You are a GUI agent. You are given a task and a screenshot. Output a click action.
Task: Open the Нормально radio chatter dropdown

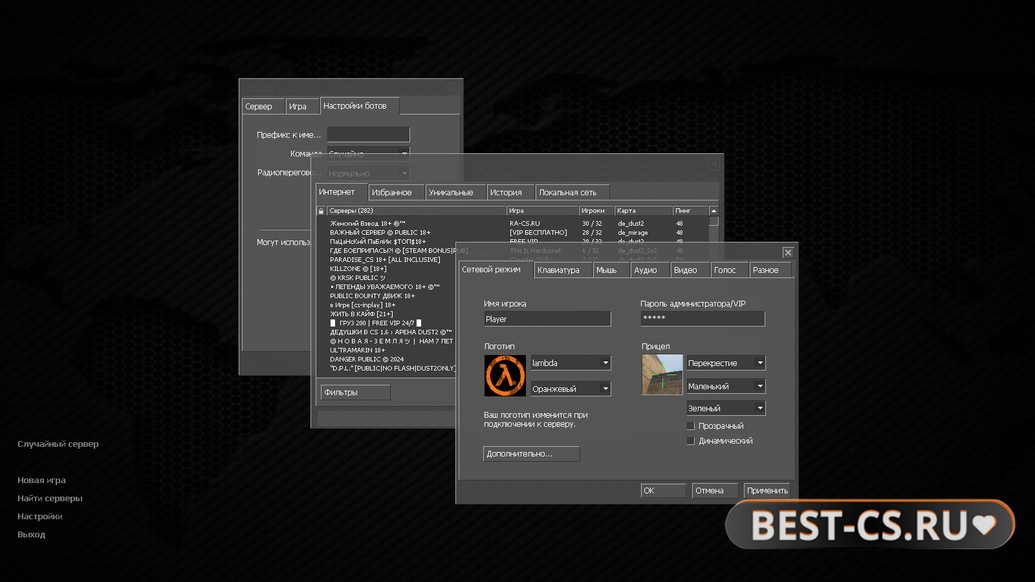click(368, 174)
